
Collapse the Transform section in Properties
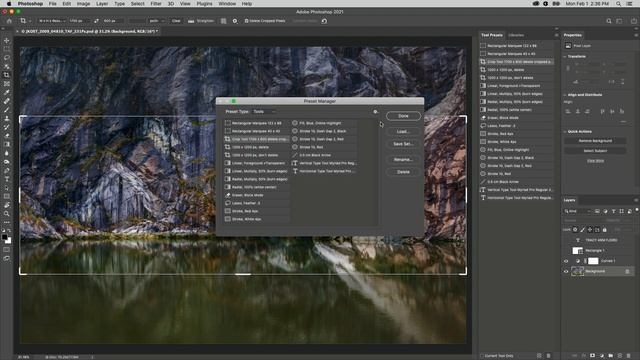click(x=565, y=56)
